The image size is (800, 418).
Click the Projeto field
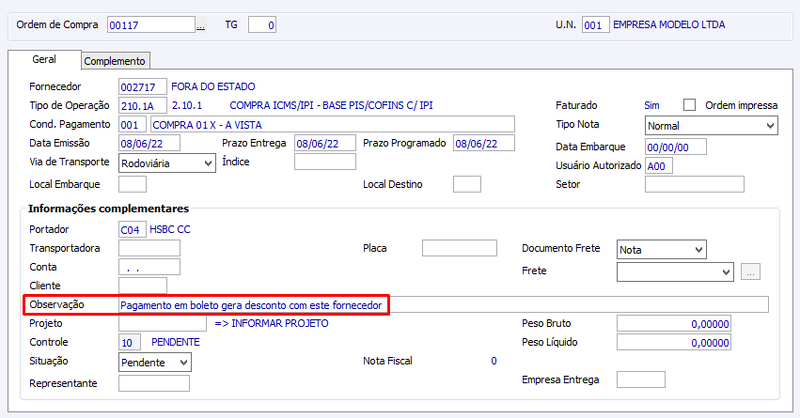(162, 324)
